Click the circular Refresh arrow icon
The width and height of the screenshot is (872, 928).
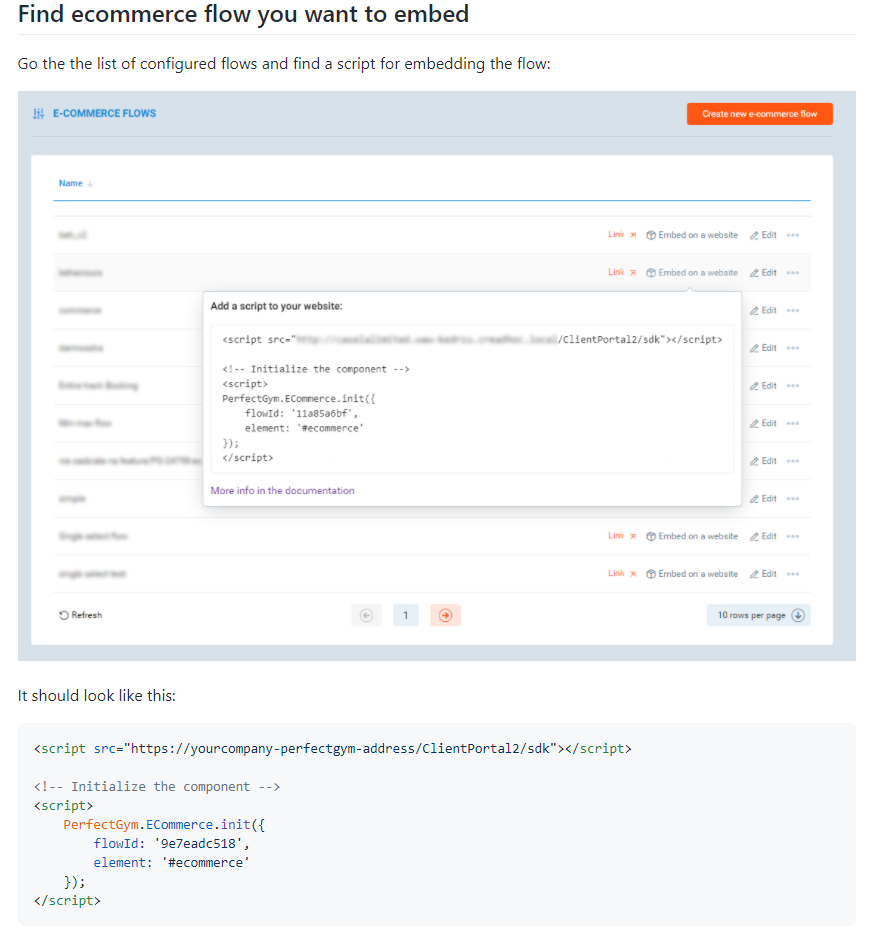point(64,615)
